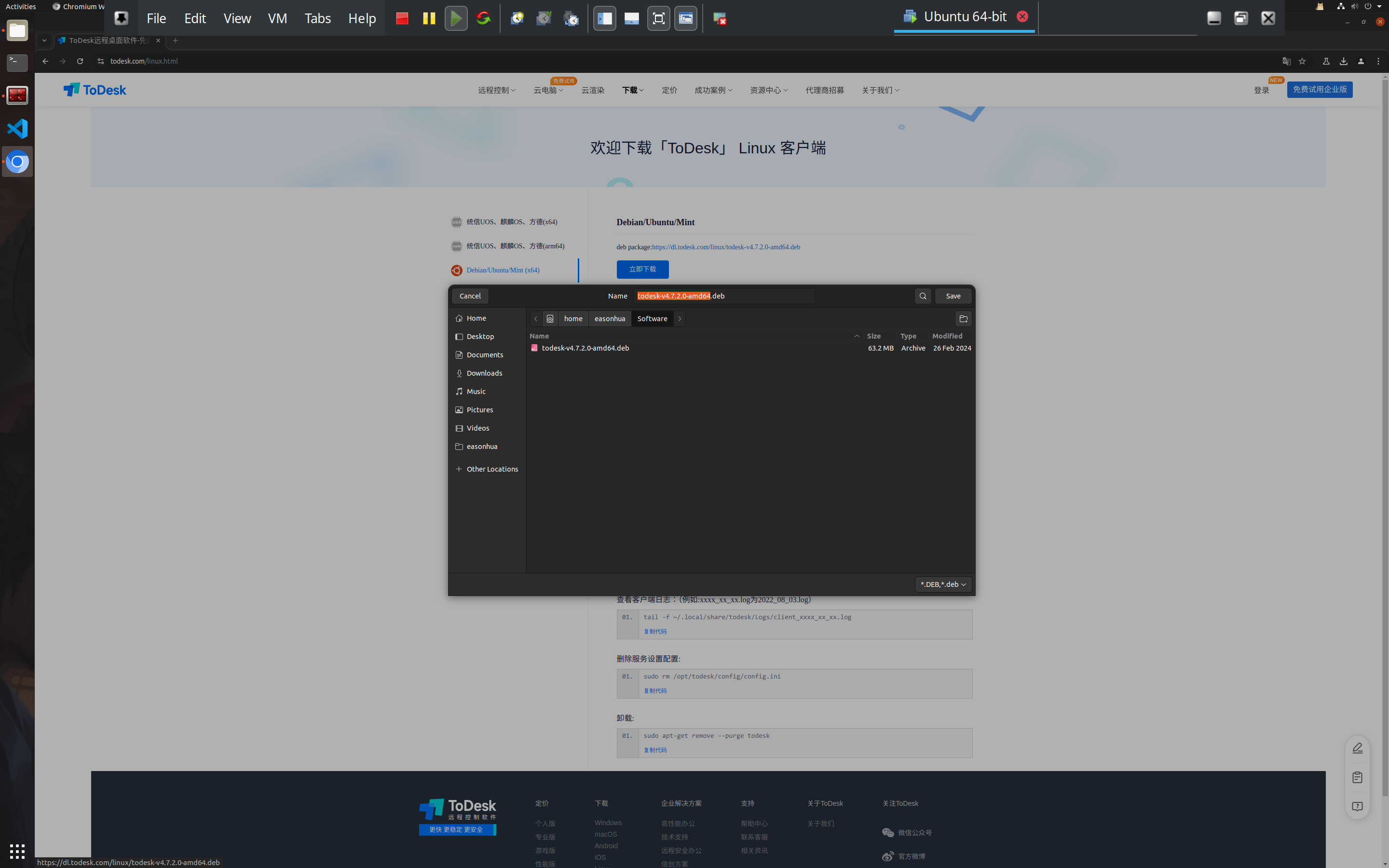The height and width of the screenshot is (868, 1389).
Task: Click the revert snapshot toolbar icon
Action: coord(544,18)
